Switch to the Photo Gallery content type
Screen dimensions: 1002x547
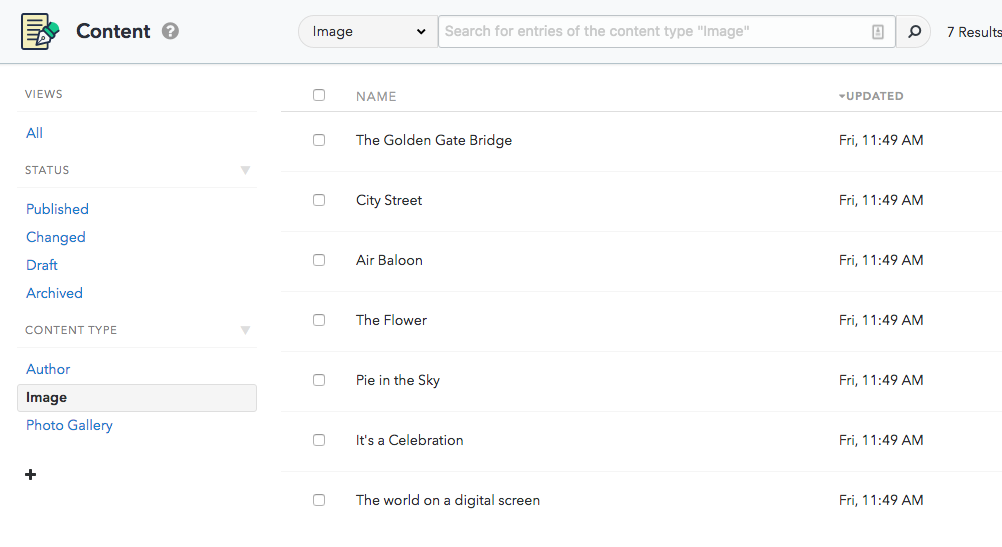coord(69,426)
